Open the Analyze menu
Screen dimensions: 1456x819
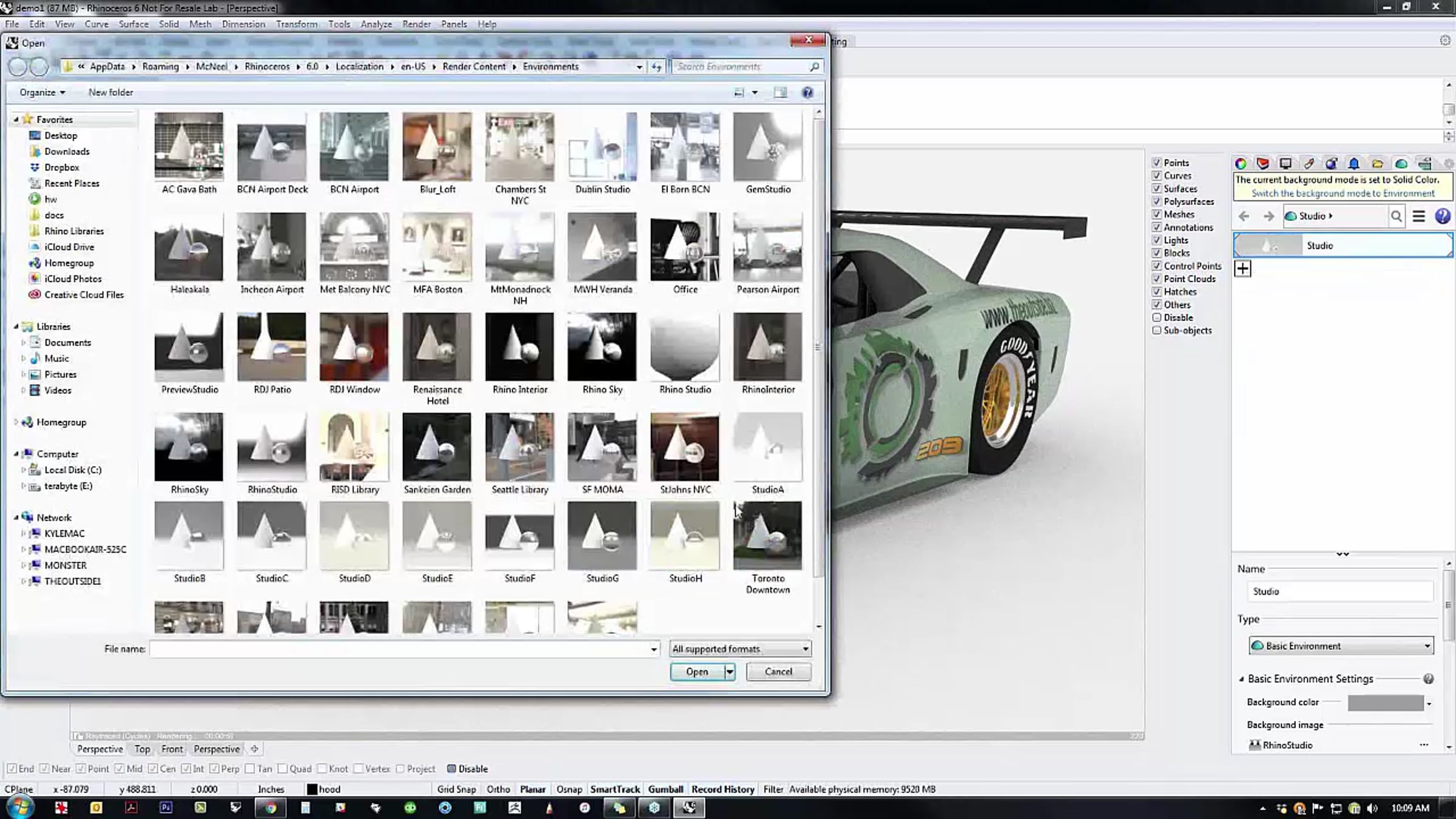pyautogui.click(x=376, y=24)
